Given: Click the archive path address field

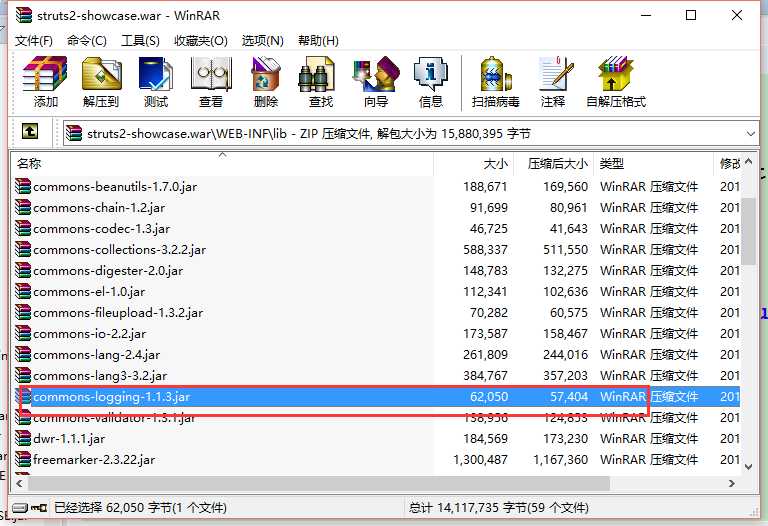Looking at the screenshot, I should click(410, 133).
